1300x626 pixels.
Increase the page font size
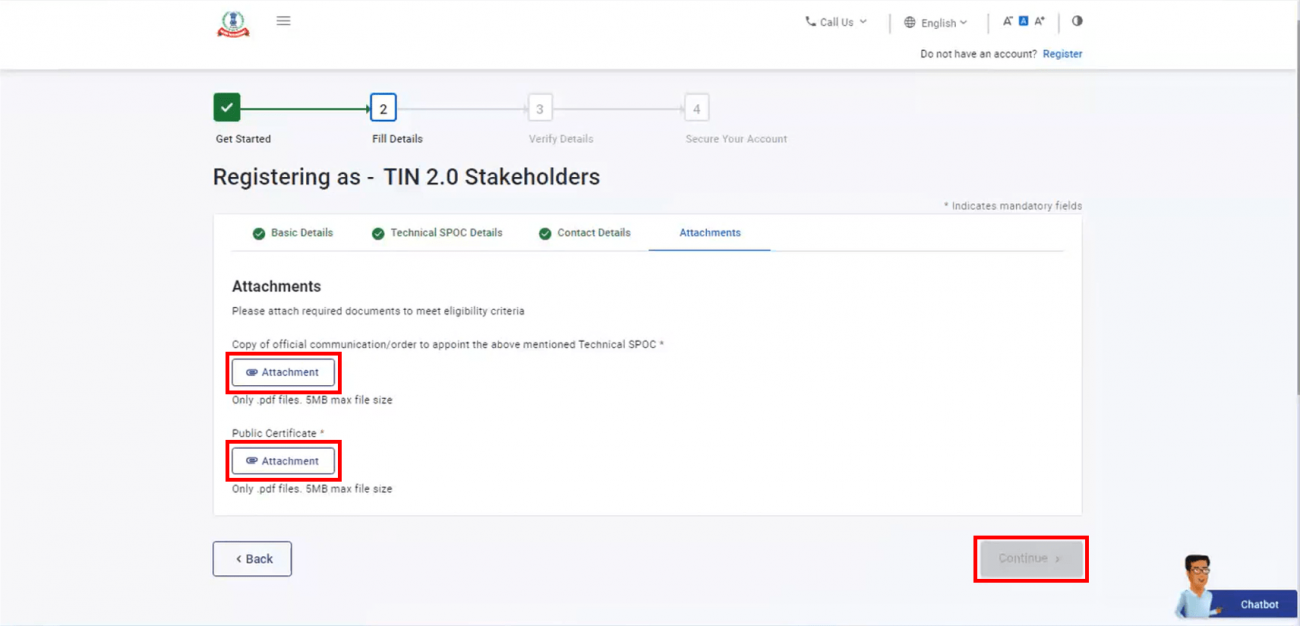[x=1039, y=21]
